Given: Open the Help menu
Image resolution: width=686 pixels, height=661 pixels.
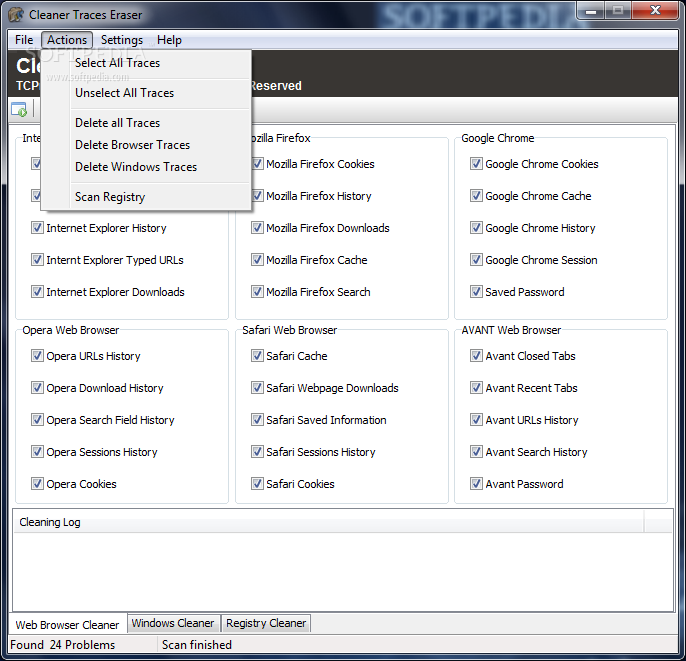Looking at the screenshot, I should pos(169,40).
